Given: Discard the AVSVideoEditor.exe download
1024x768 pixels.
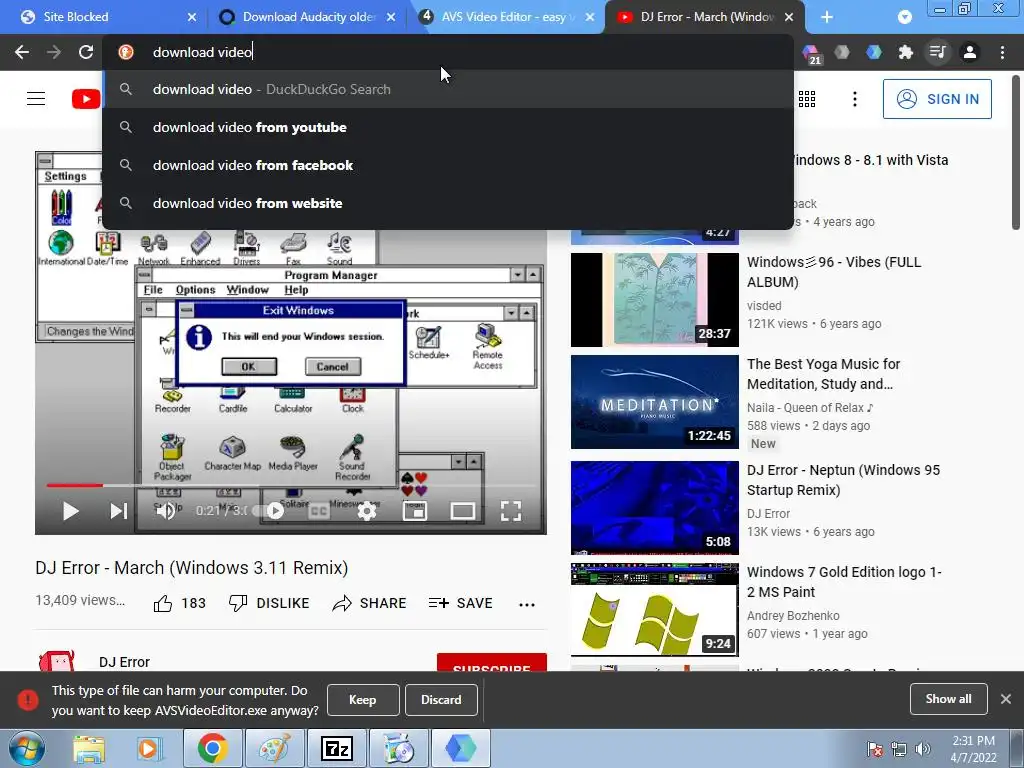Looking at the screenshot, I should pyautogui.click(x=441, y=699).
